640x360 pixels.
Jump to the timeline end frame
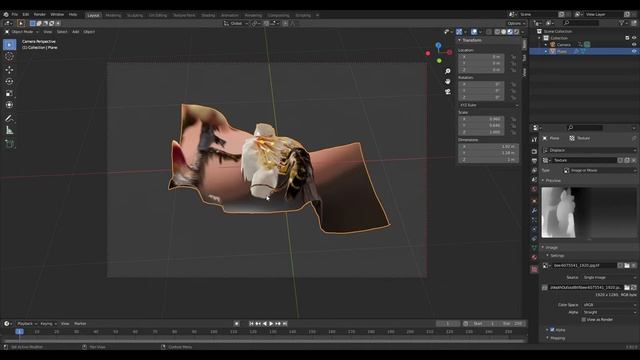pyautogui.click(x=285, y=324)
